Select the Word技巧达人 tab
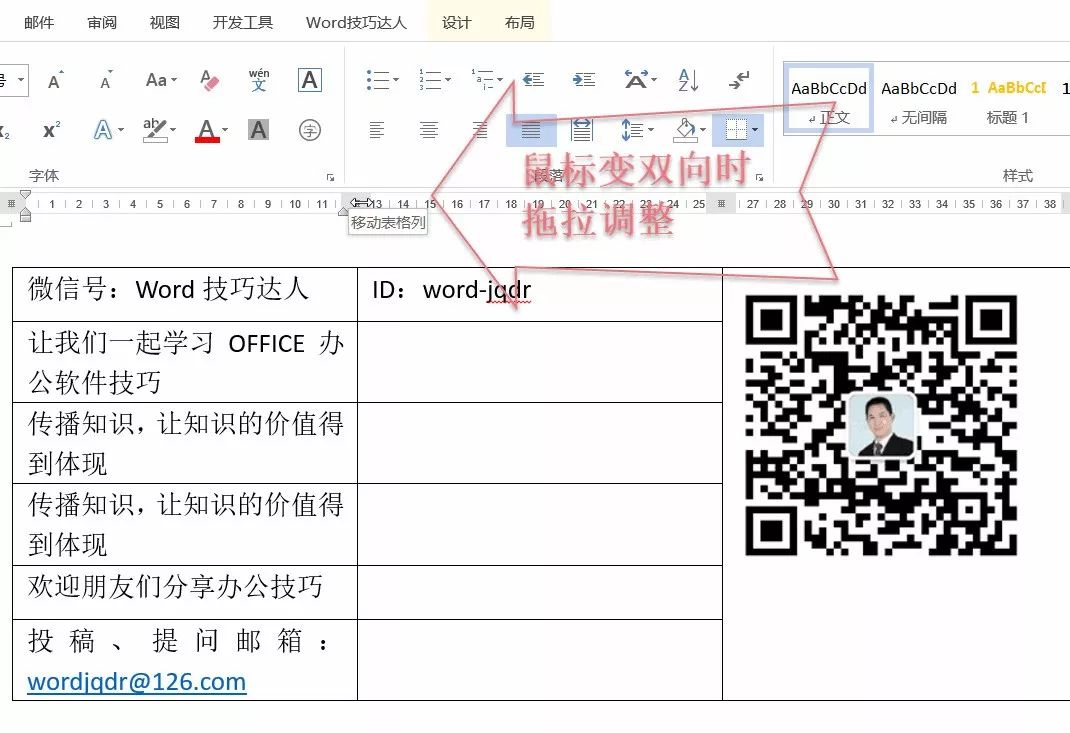The width and height of the screenshot is (1070, 733). [356, 23]
